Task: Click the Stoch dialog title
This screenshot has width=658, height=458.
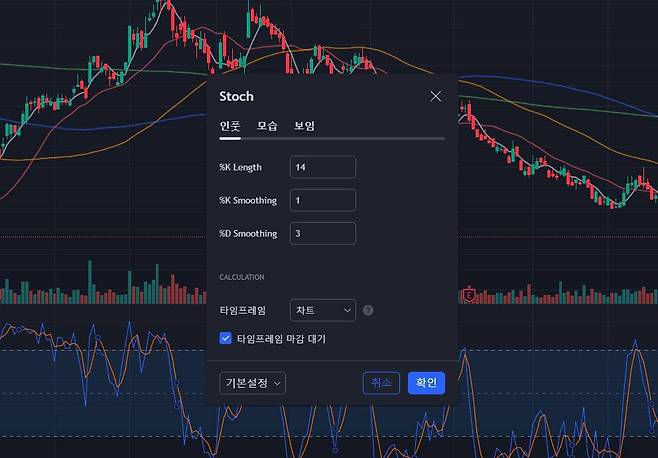Action: [x=237, y=97]
